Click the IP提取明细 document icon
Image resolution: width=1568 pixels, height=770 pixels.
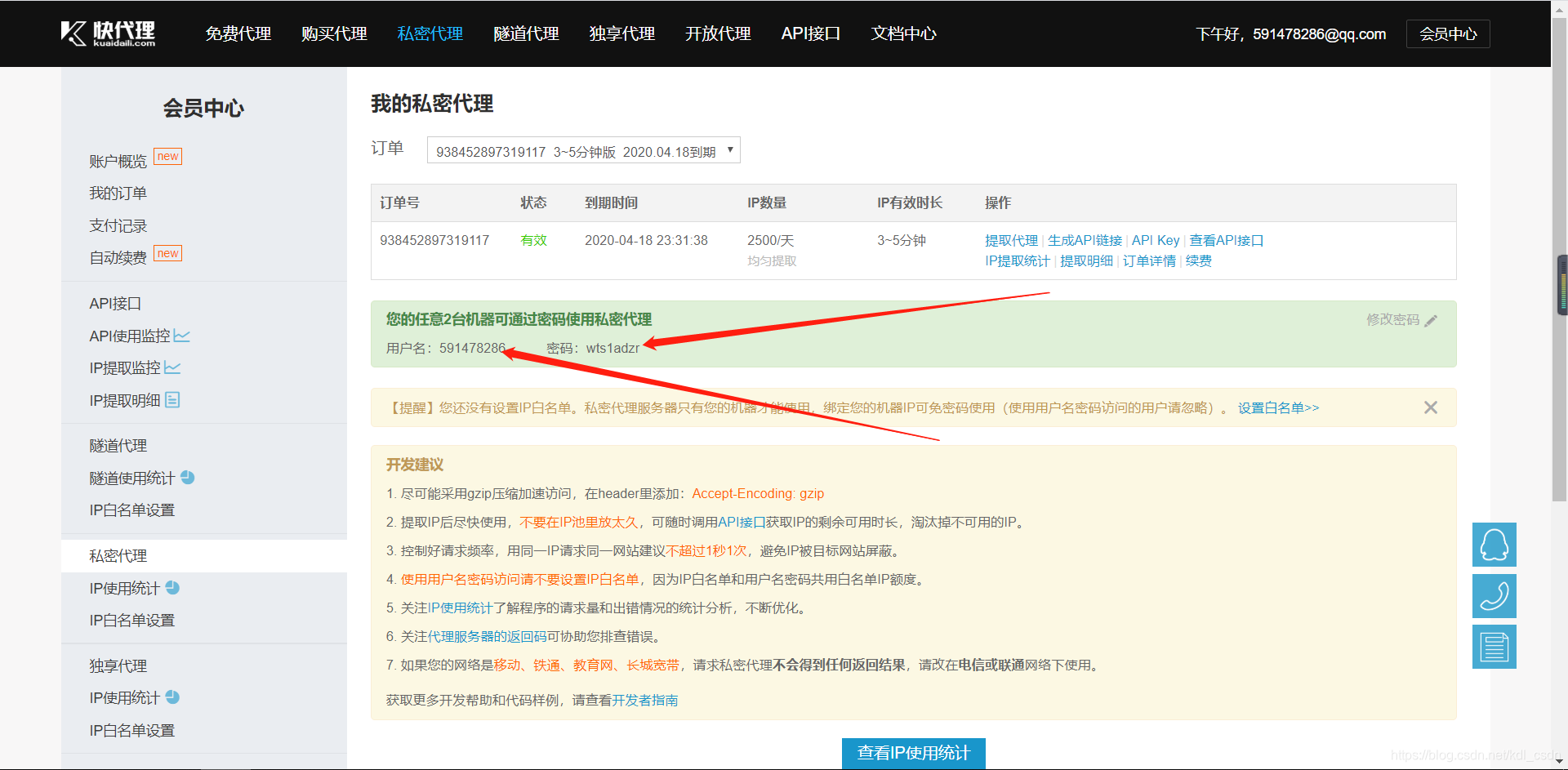[x=172, y=399]
